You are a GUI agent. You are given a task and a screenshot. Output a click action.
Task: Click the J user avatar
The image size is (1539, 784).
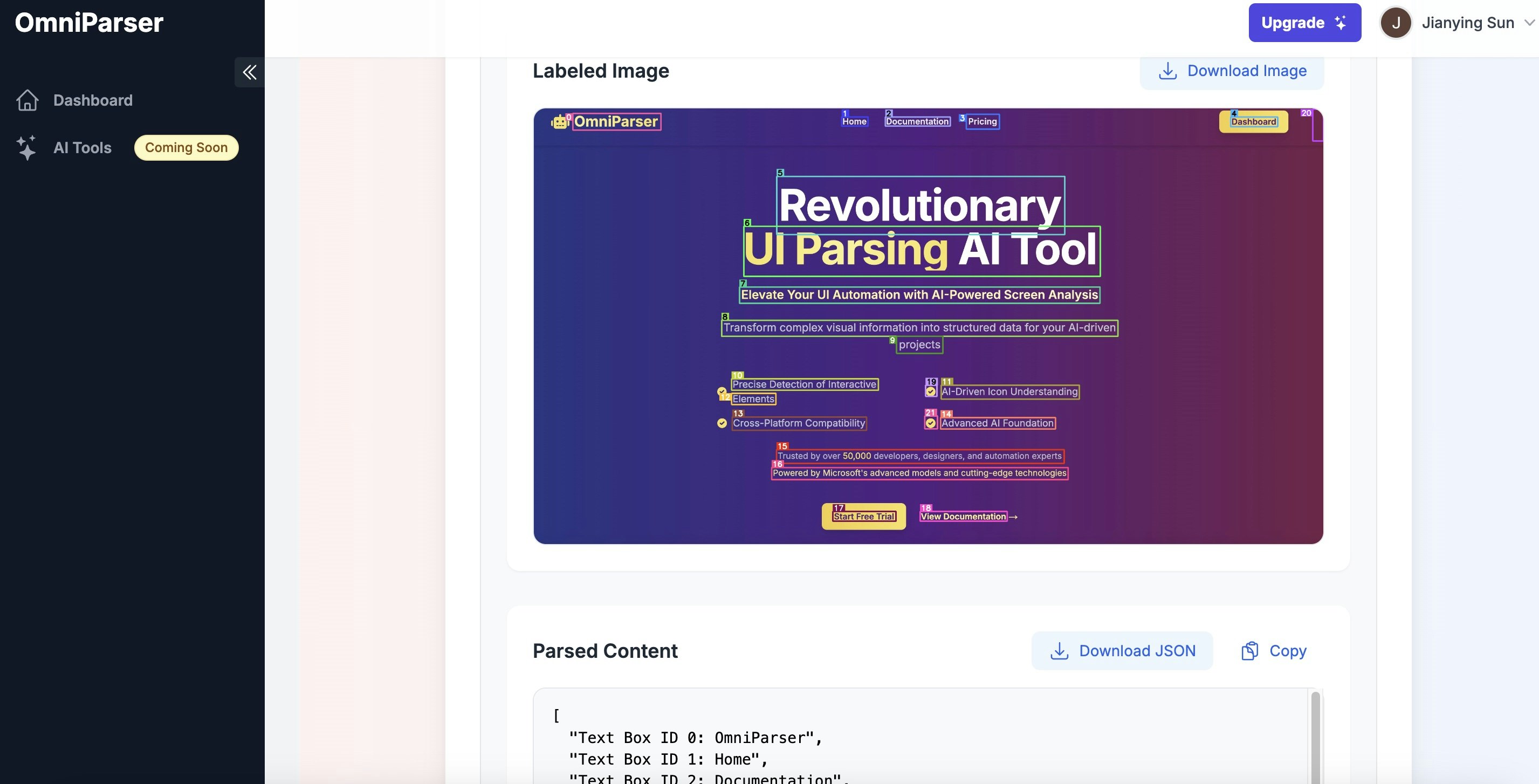pyautogui.click(x=1396, y=23)
